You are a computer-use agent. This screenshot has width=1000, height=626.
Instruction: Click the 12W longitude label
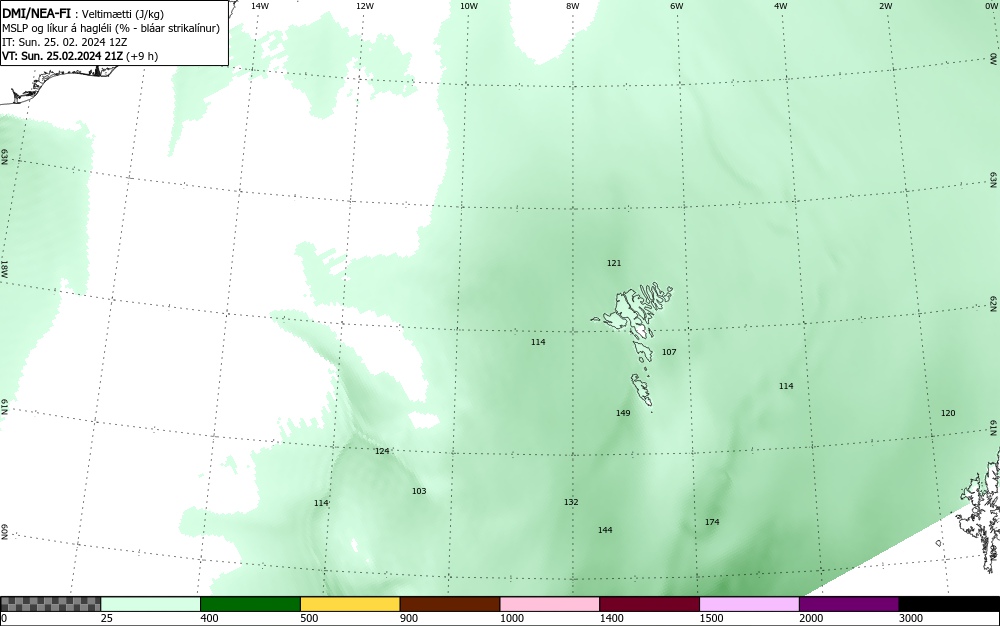(x=365, y=6)
